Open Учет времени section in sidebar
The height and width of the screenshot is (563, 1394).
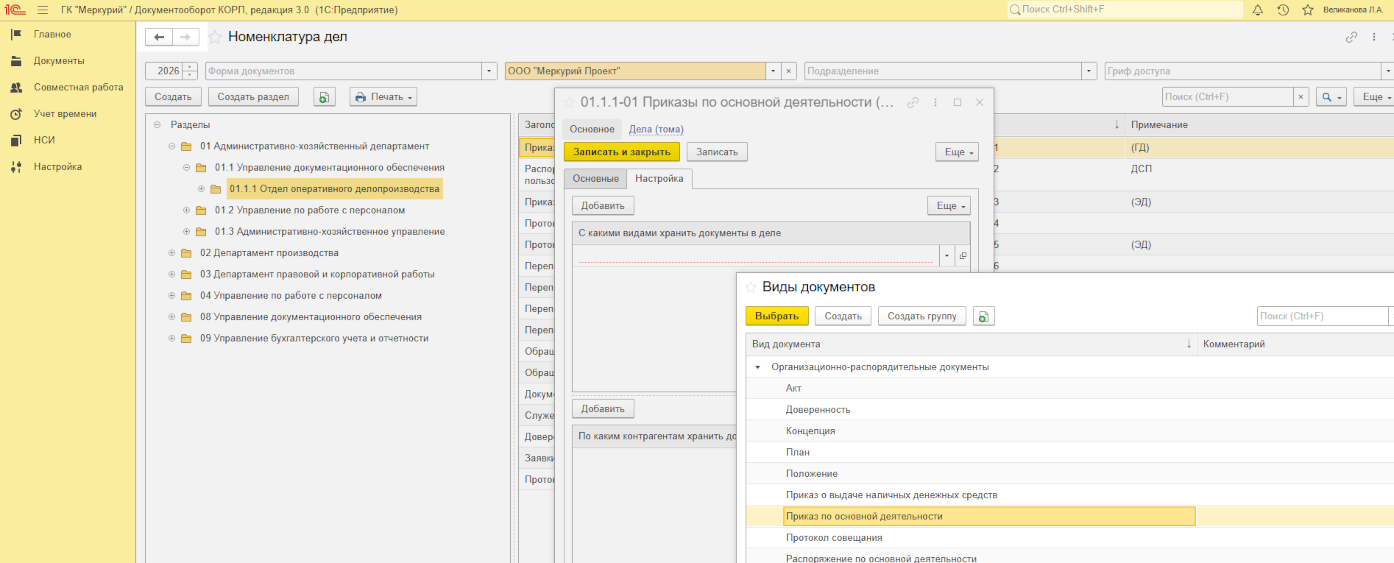click(x=65, y=114)
